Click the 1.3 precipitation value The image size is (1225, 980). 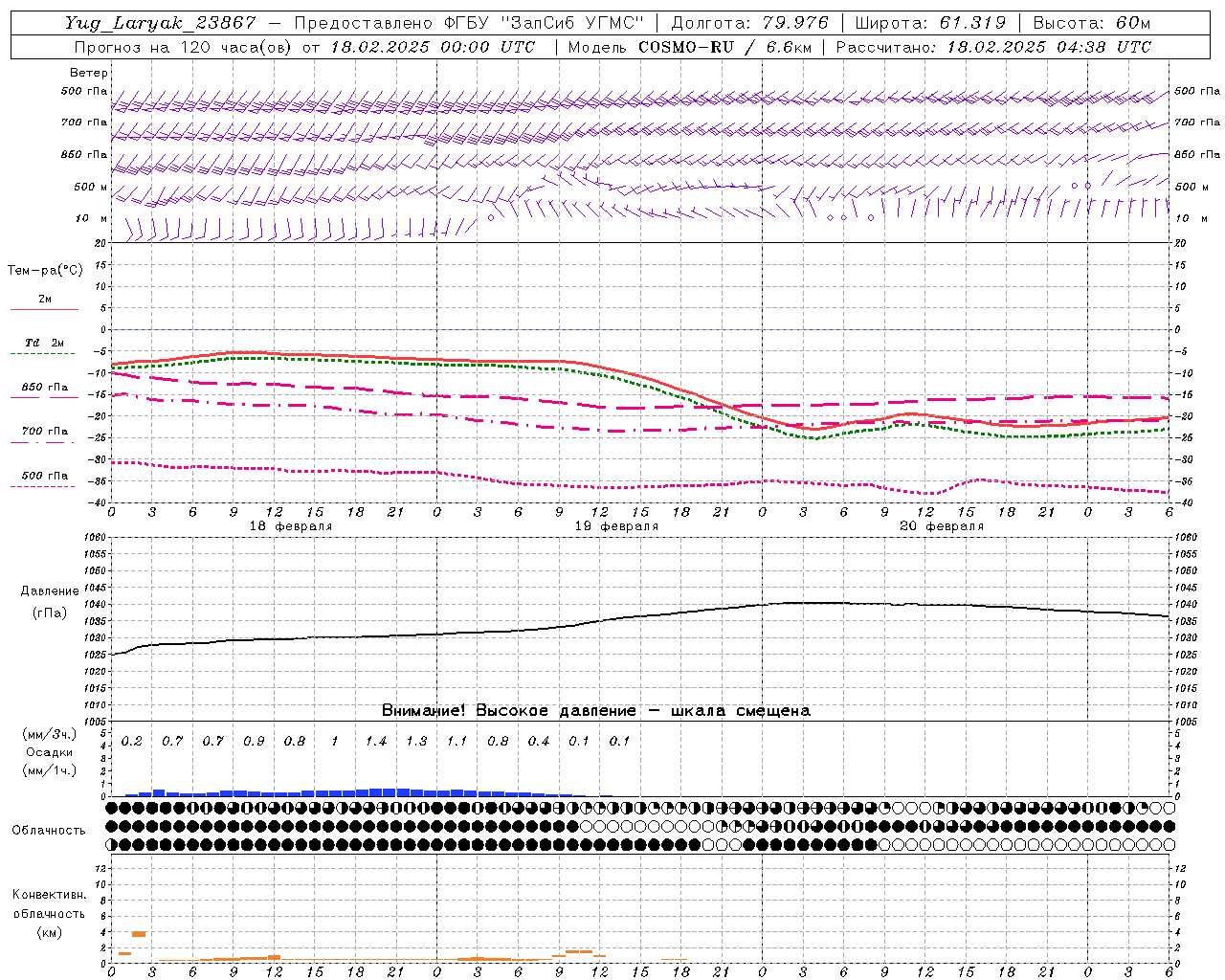click(x=416, y=742)
